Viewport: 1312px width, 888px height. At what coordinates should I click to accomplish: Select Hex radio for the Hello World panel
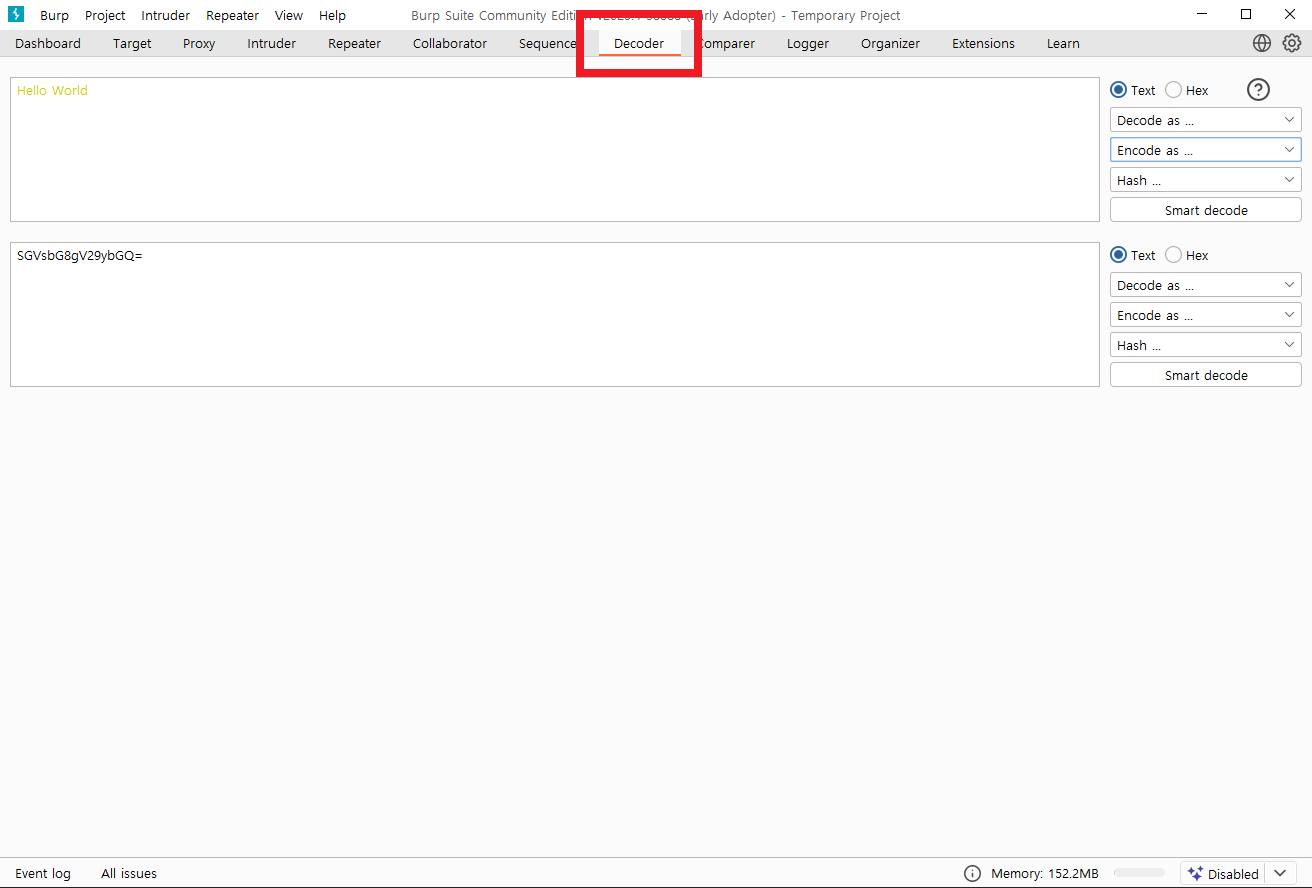[1187, 90]
